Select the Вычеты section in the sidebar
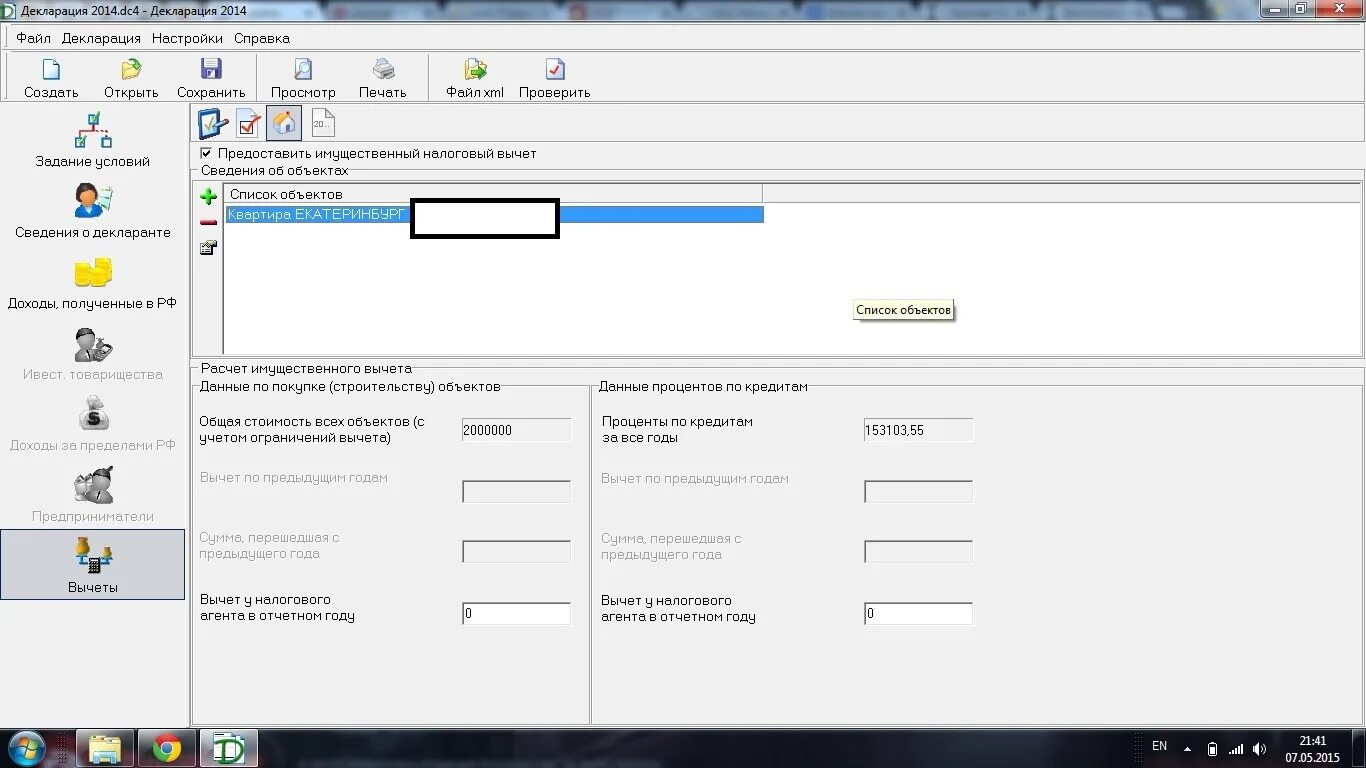The height and width of the screenshot is (768, 1366). point(93,565)
